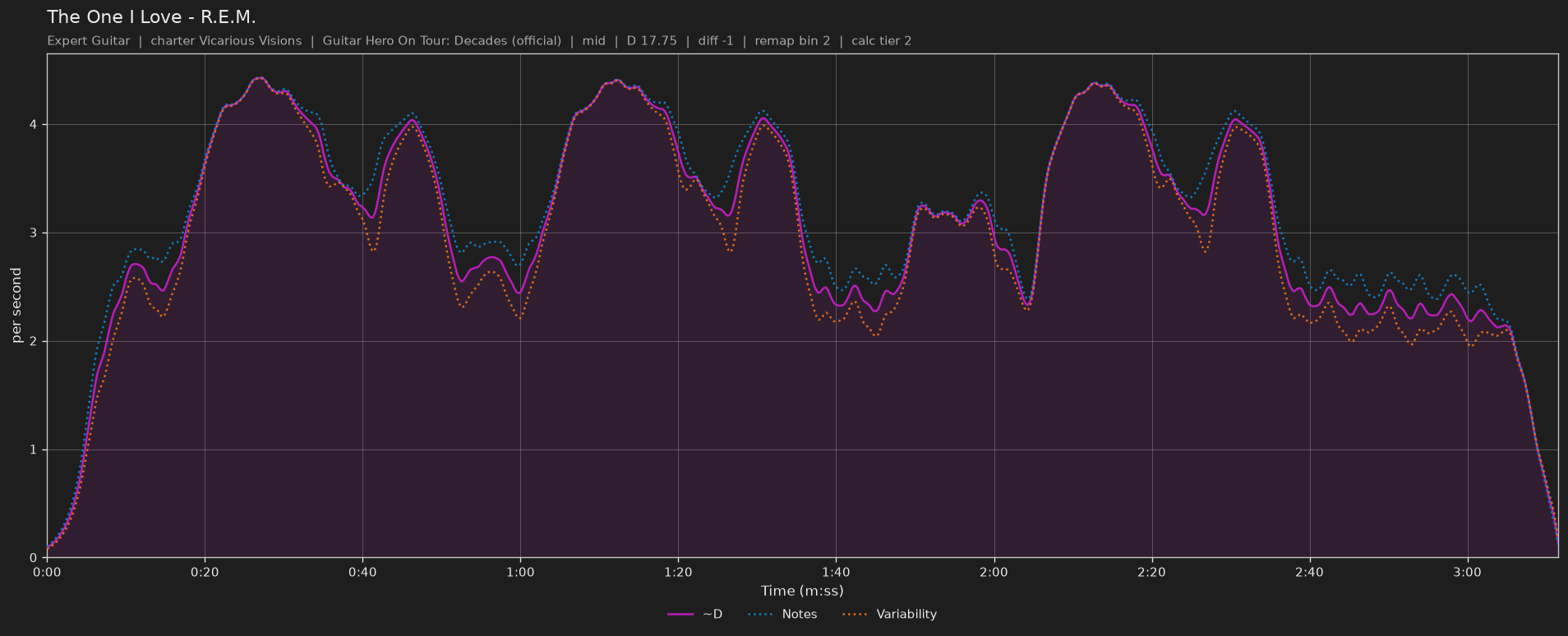
Task: Click the '2:40' x-axis tick label
Action: point(1309,572)
